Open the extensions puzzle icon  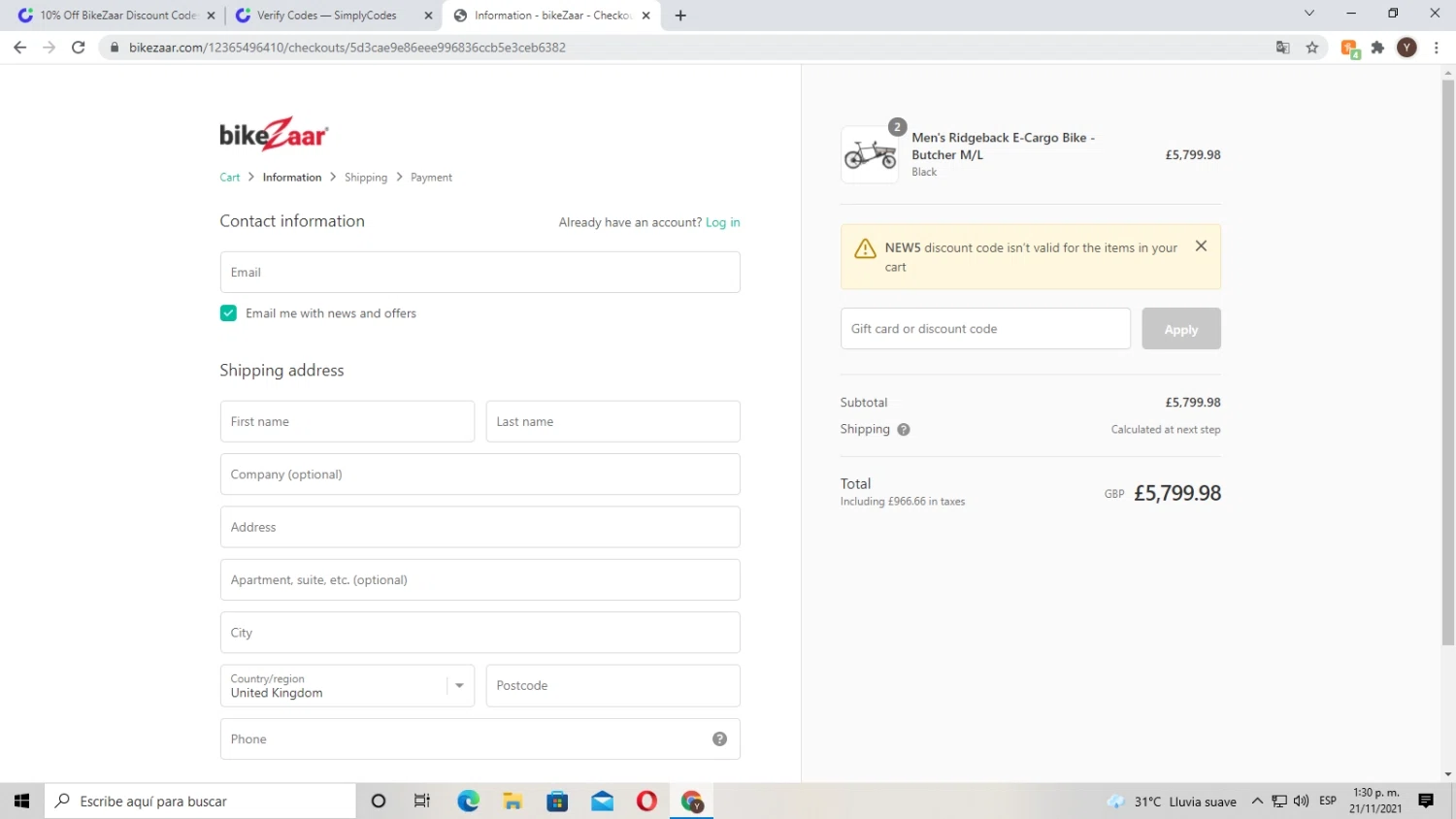point(1377,47)
